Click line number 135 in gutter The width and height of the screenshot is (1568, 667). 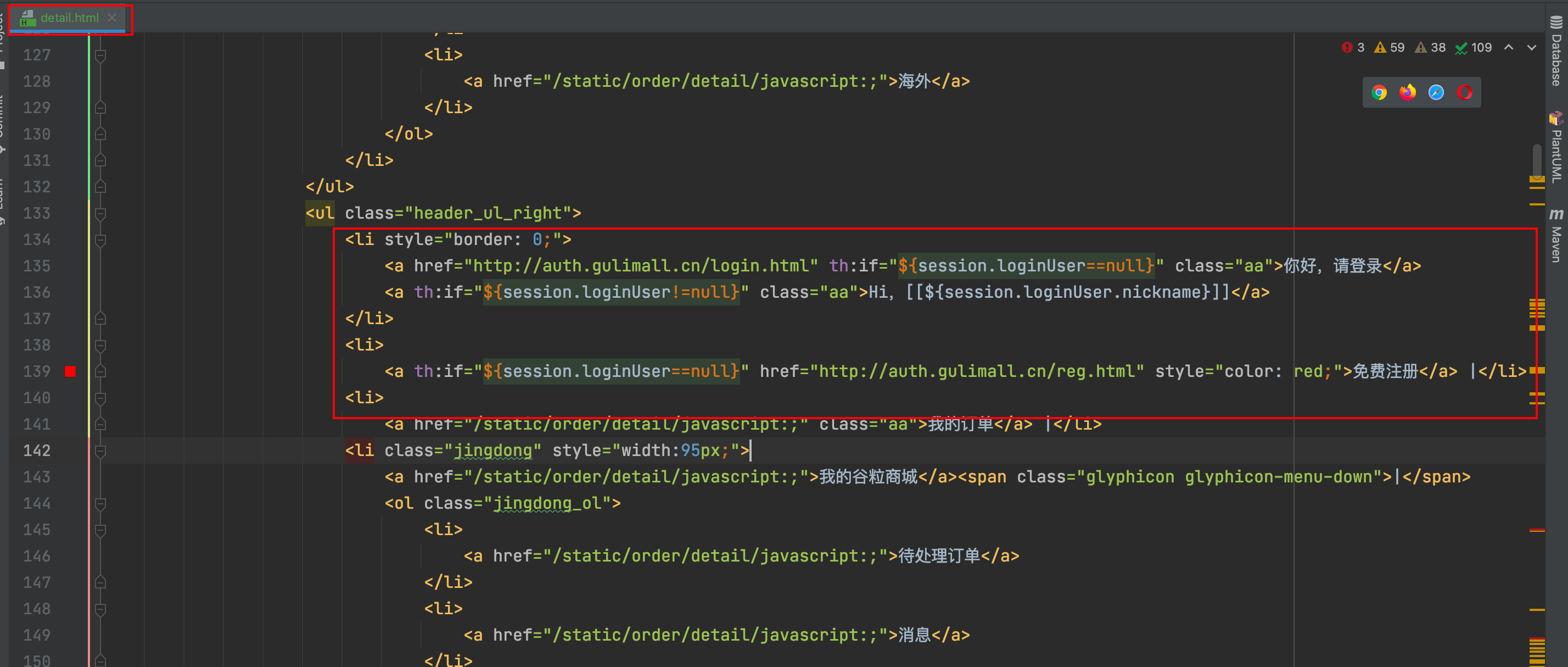(37, 266)
